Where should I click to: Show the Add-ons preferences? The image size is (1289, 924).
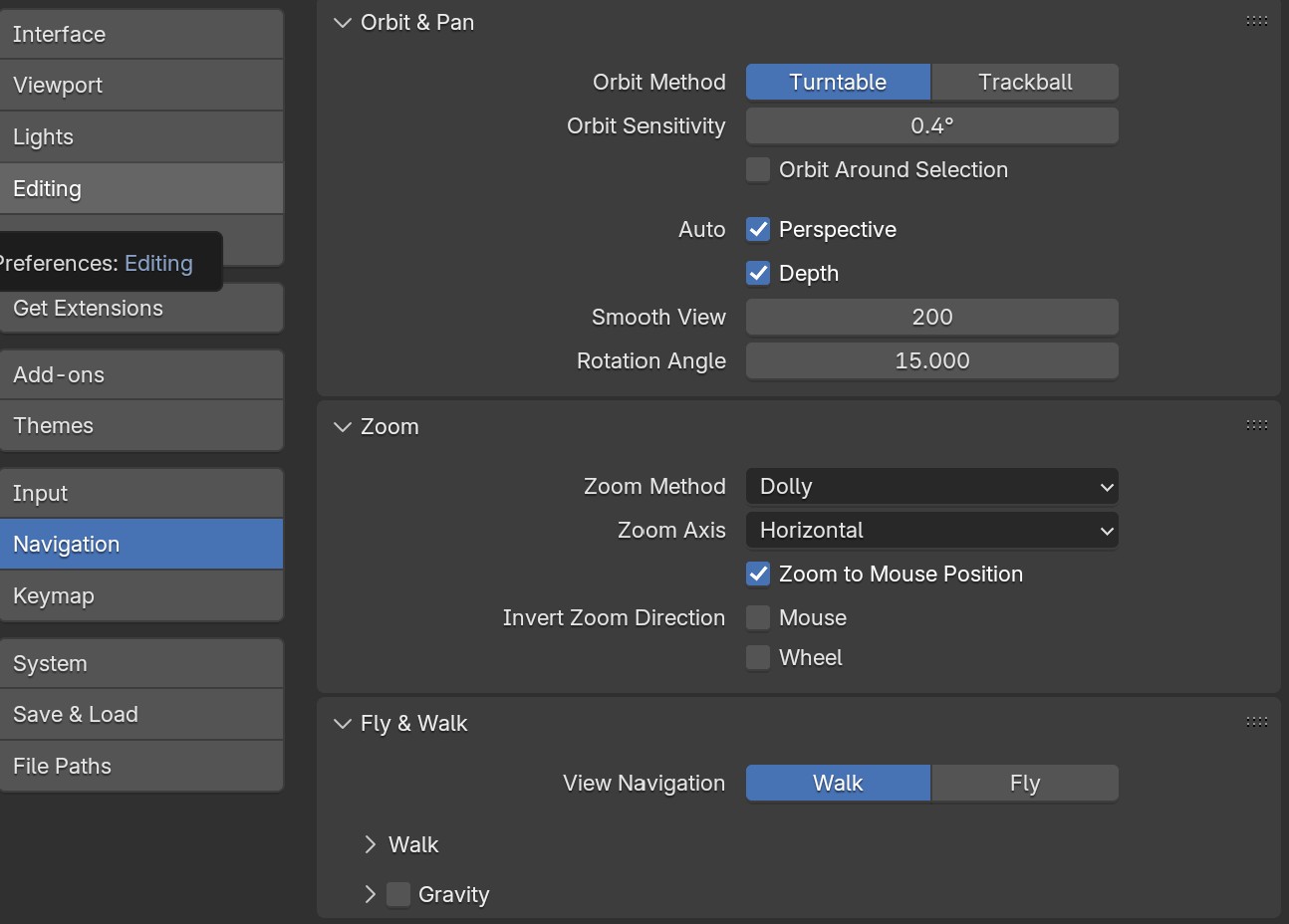[x=141, y=375]
